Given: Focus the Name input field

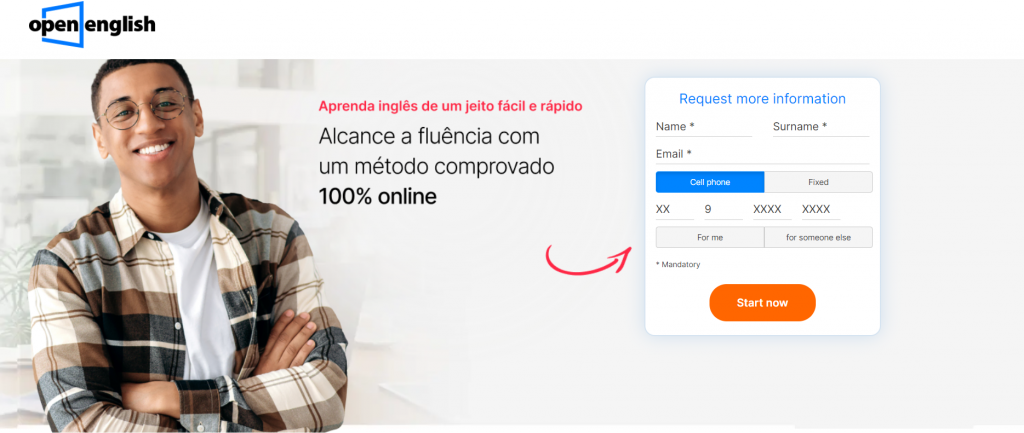Looking at the screenshot, I should coord(704,127).
